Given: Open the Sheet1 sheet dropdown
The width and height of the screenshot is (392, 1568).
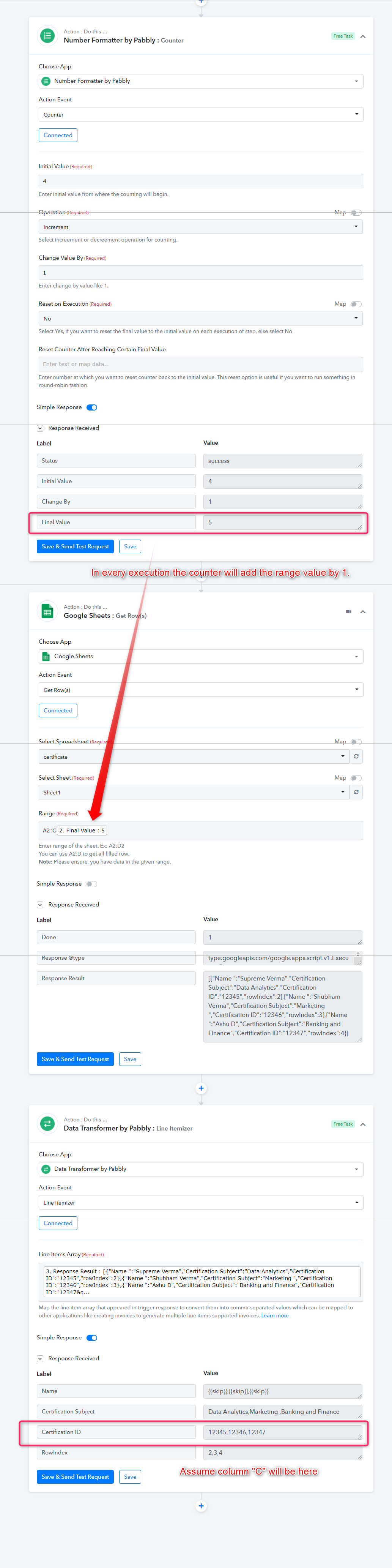Looking at the screenshot, I should pyautogui.click(x=194, y=793).
